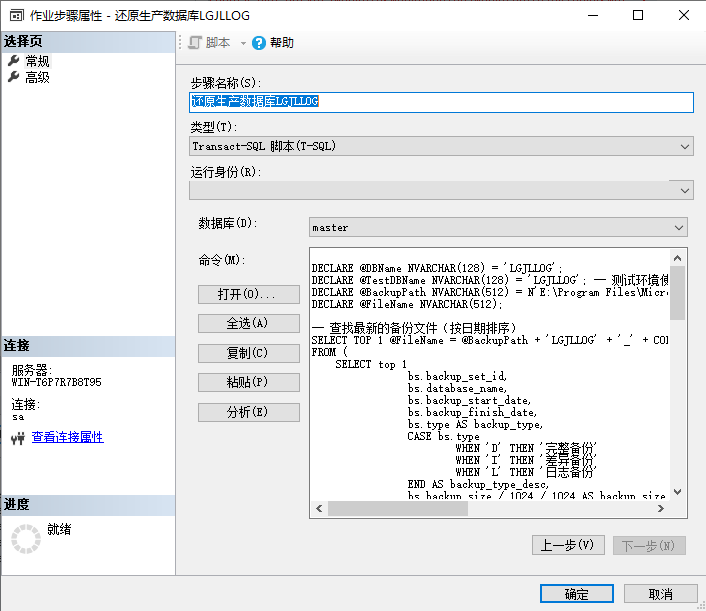The image size is (706, 611).
Task: Click the Open (O)... button
Action: (x=249, y=294)
